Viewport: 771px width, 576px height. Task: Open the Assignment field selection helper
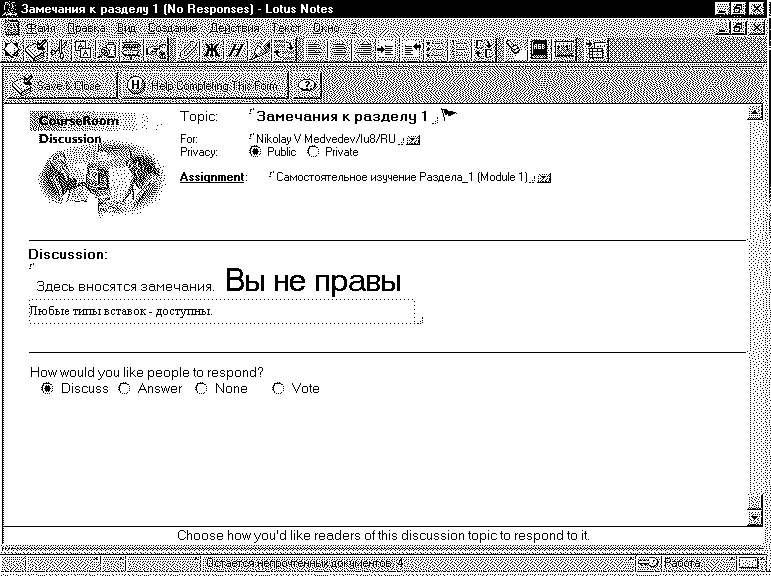[545, 178]
